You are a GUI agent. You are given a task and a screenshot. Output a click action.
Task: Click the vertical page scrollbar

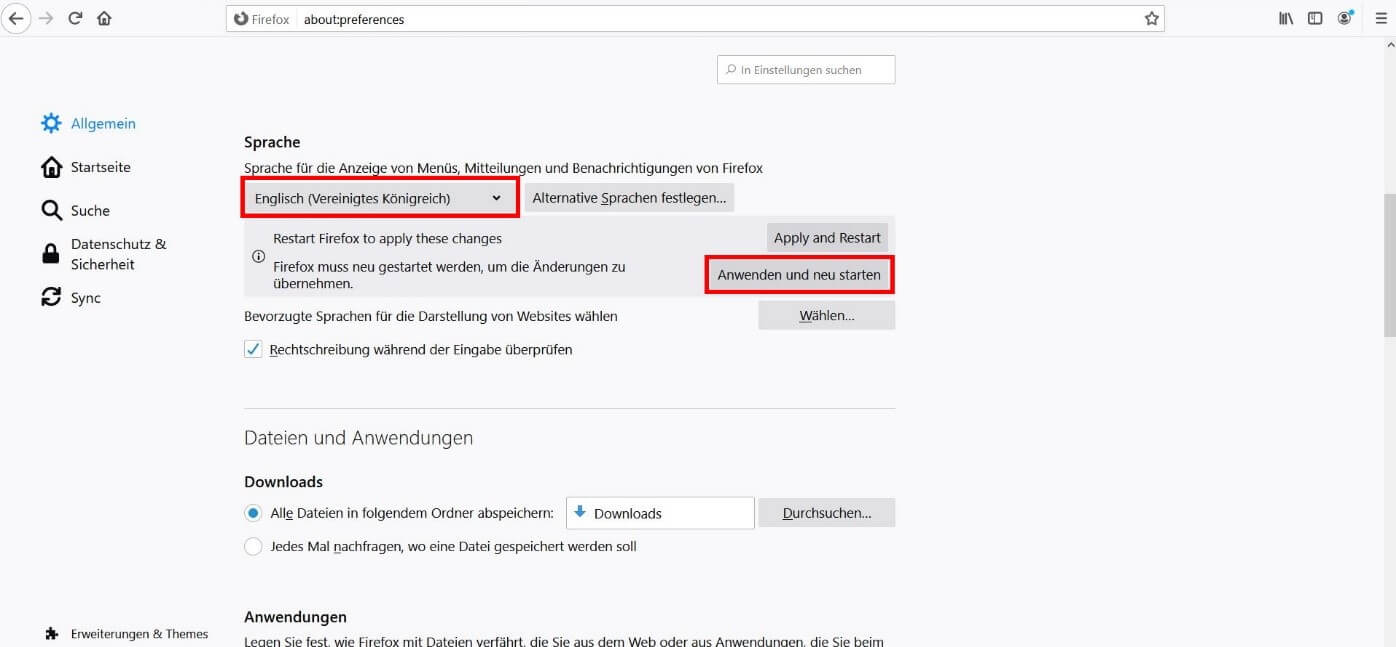point(1389,265)
